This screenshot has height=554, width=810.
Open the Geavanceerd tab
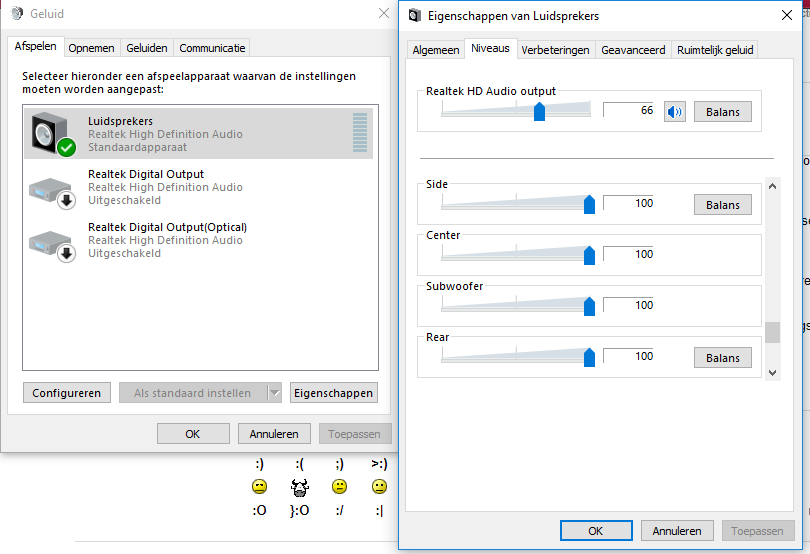[633, 50]
